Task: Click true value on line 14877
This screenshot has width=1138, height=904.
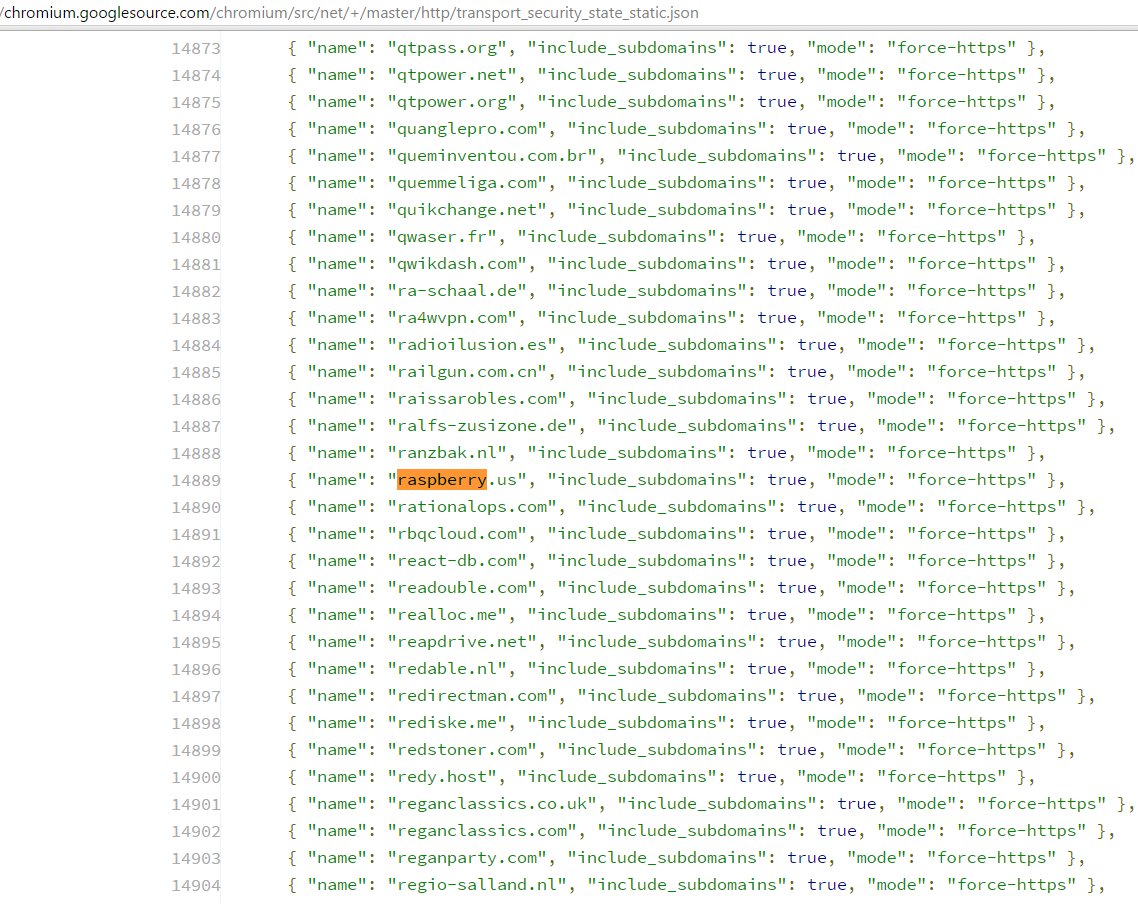Action: (857, 155)
